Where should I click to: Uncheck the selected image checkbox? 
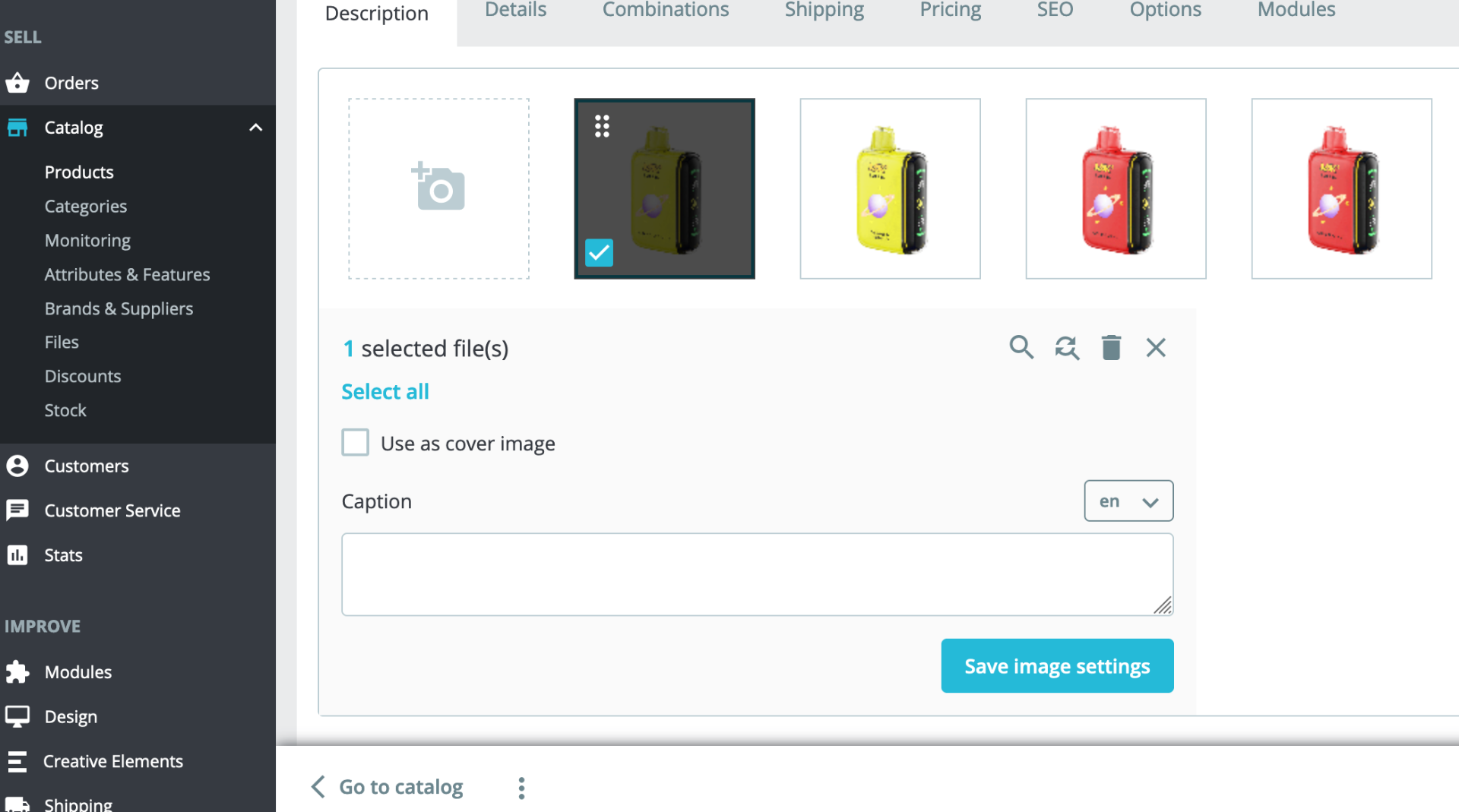(599, 253)
